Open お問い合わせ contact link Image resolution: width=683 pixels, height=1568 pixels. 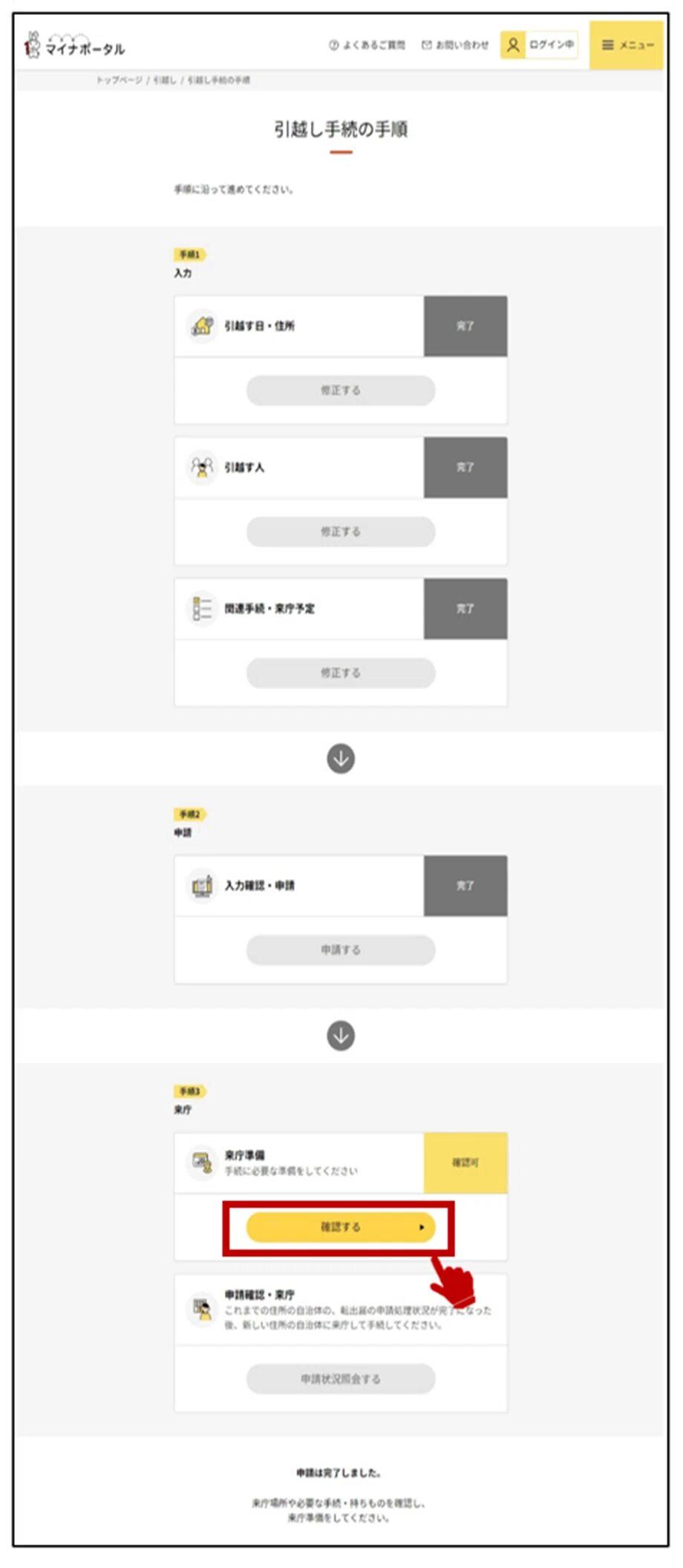point(455,45)
